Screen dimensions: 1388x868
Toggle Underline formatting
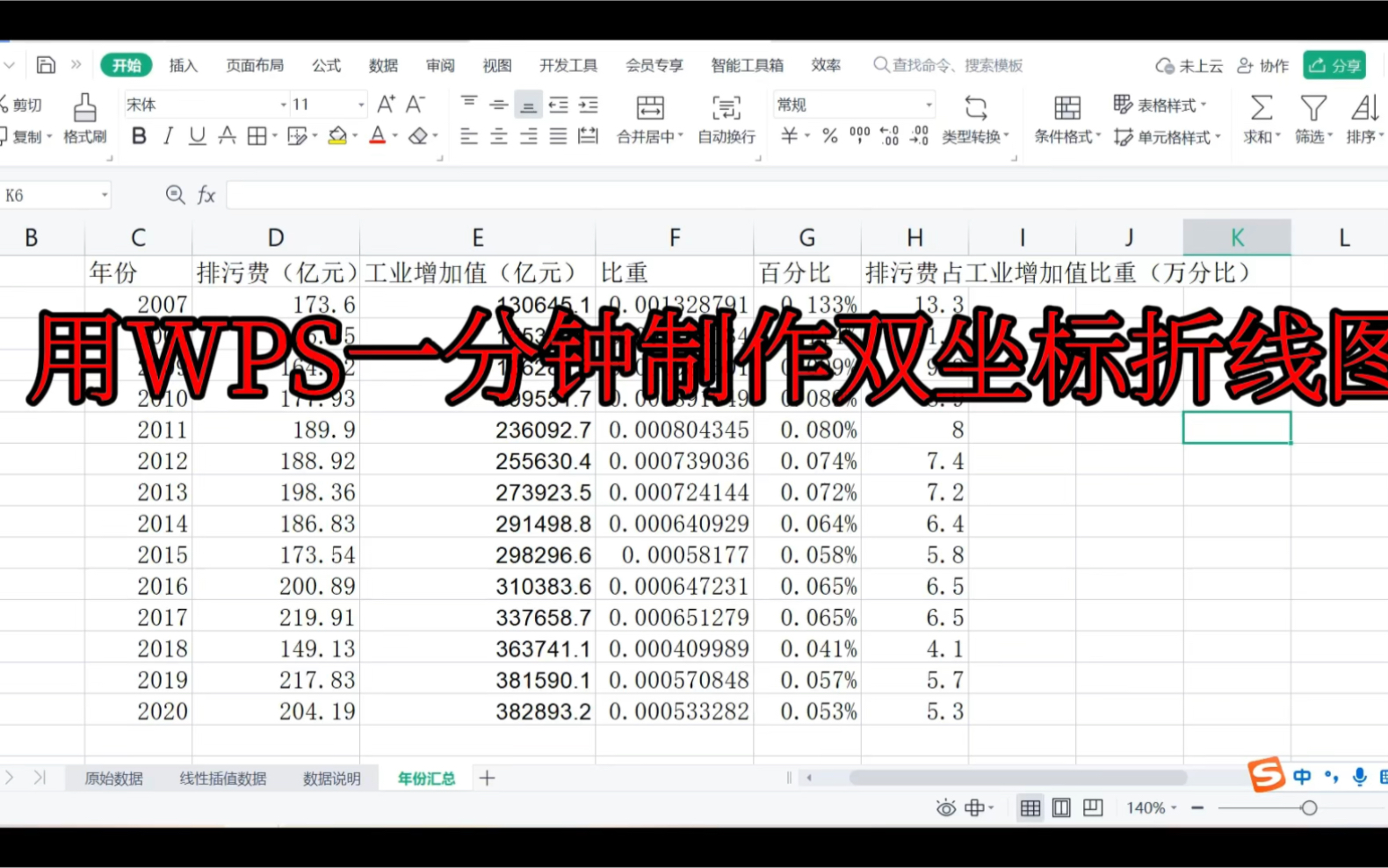(x=198, y=136)
